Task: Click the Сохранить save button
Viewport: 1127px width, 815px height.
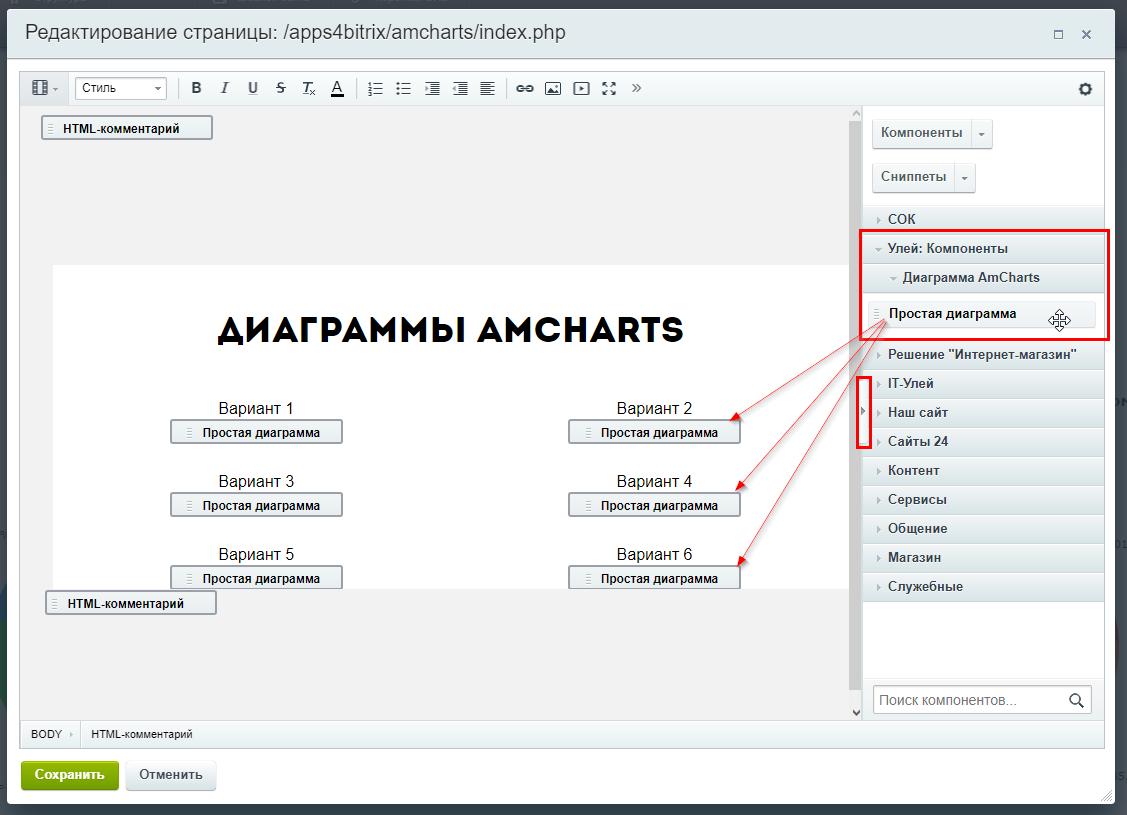Action: coord(69,775)
